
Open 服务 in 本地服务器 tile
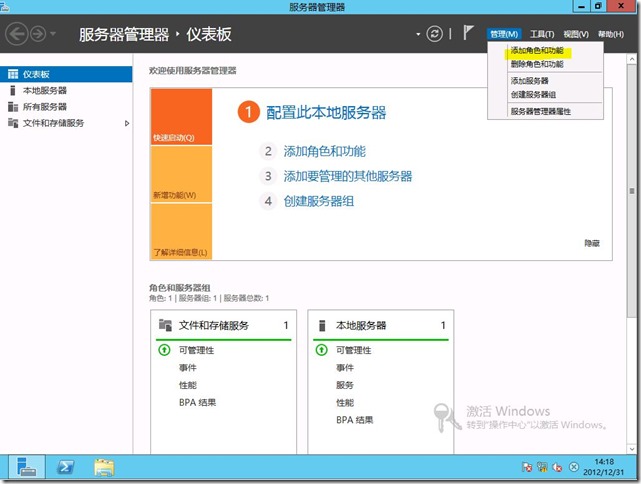pos(345,385)
